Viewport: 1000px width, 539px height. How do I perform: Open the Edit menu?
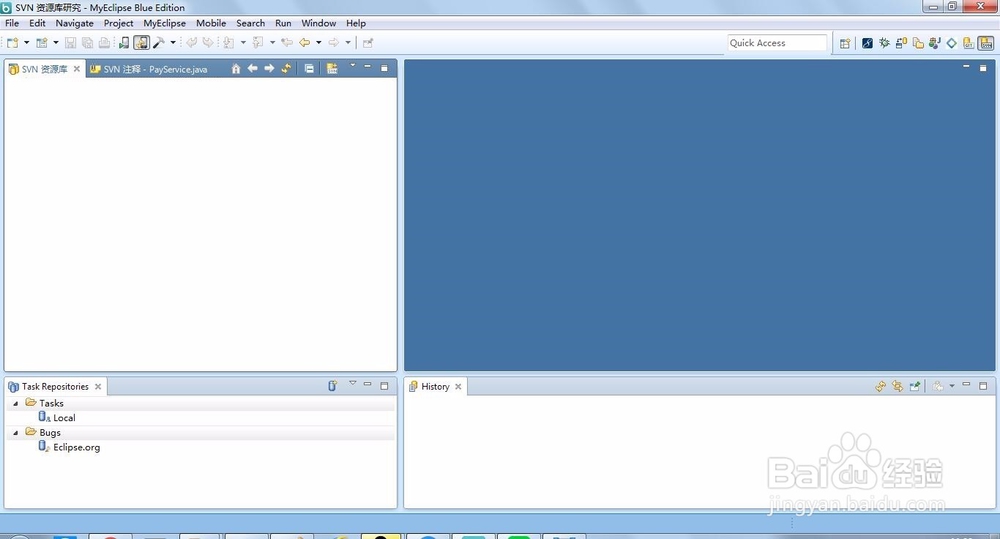click(x=37, y=23)
